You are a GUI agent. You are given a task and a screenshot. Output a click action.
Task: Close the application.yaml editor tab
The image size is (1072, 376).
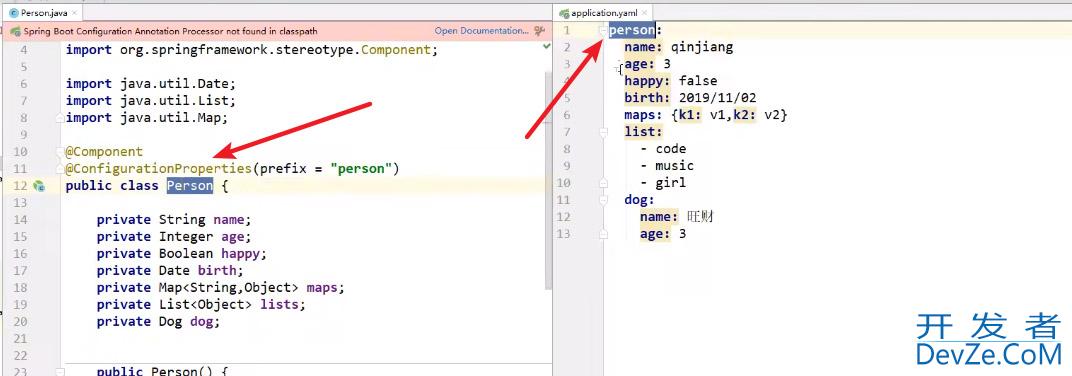[644, 13]
